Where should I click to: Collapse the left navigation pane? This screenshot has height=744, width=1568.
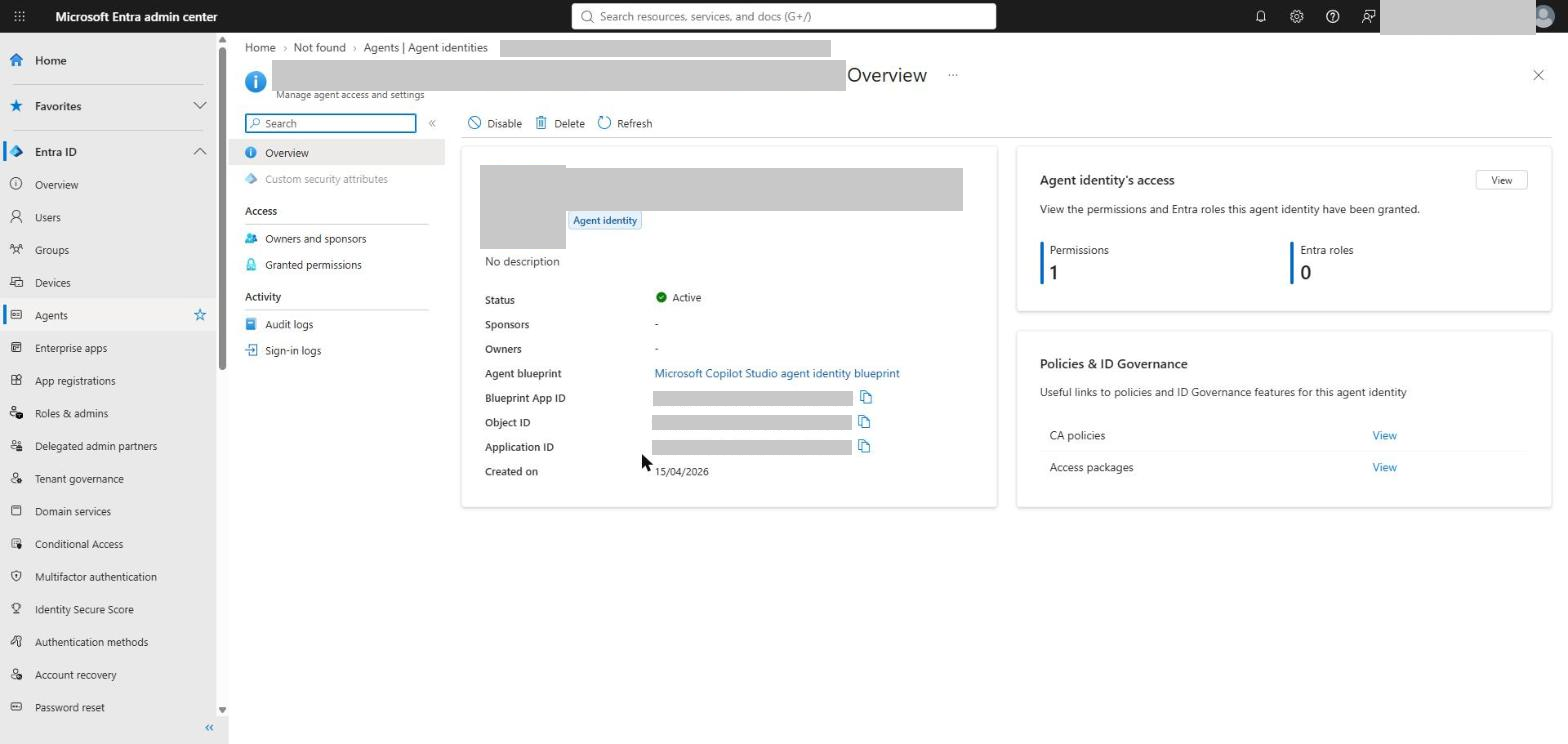(x=209, y=728)
